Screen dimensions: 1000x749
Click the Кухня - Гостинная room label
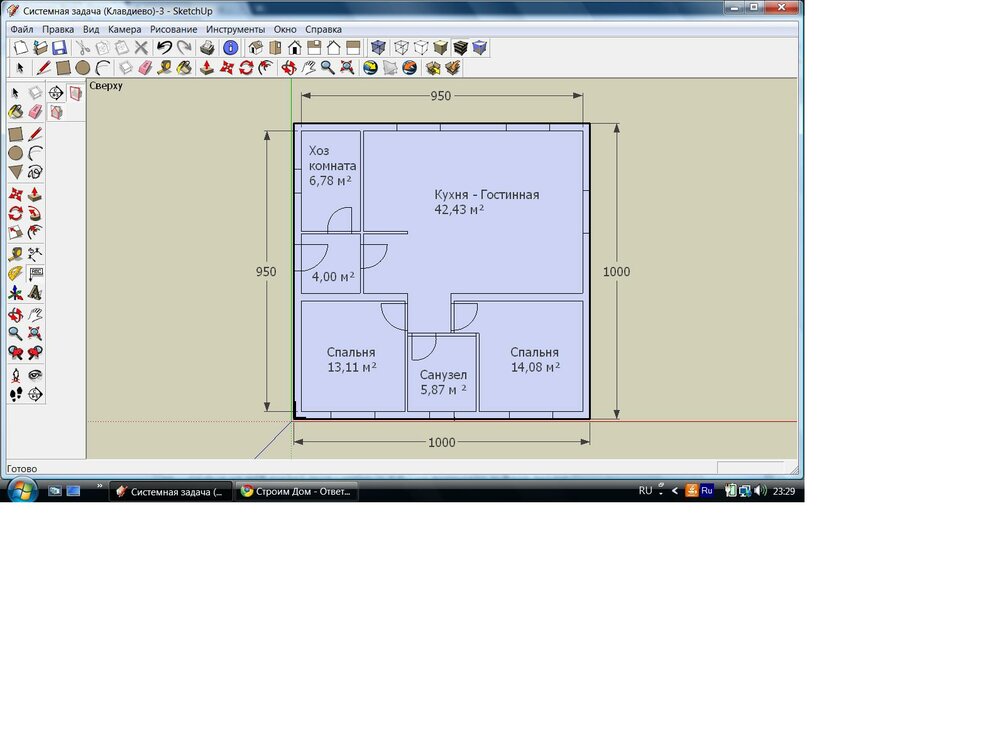(486, 195)
